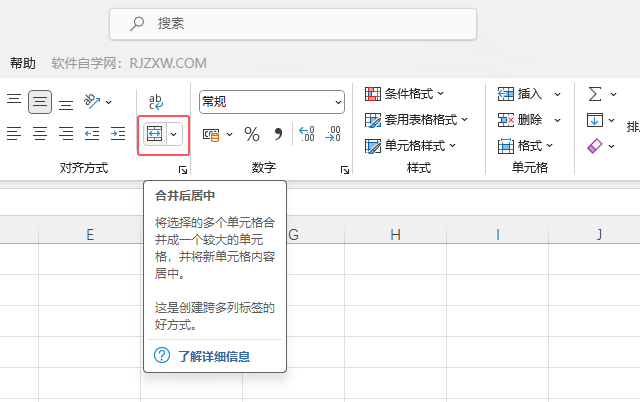Toggle middle vertical alignment

(40, 101)
